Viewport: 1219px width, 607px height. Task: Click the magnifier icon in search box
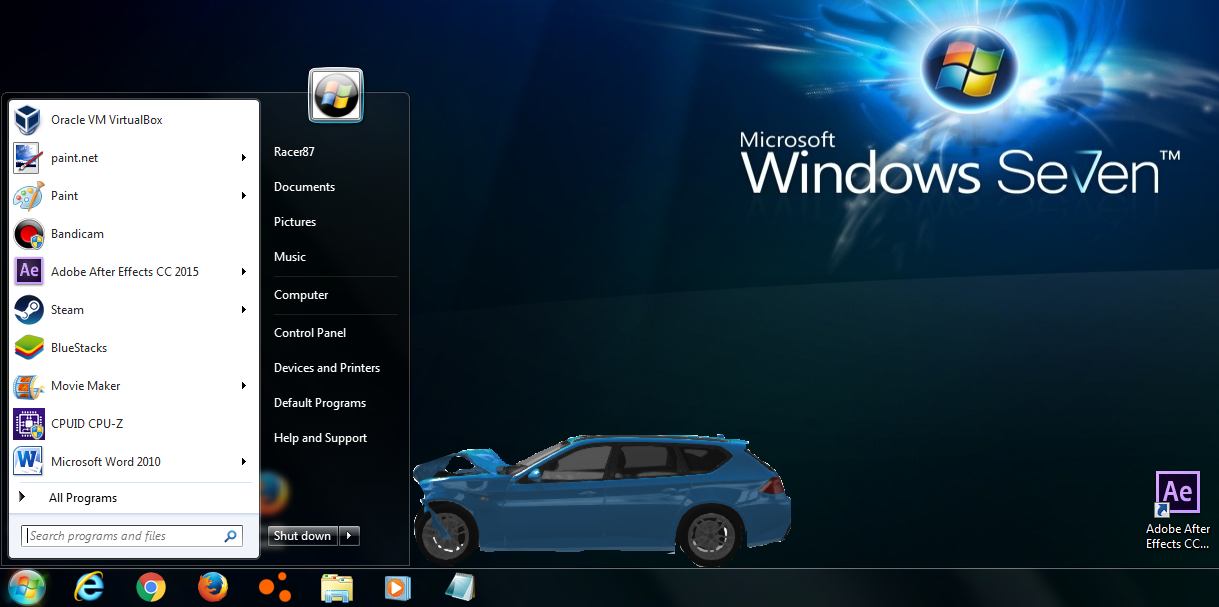[x=231, y=536]
